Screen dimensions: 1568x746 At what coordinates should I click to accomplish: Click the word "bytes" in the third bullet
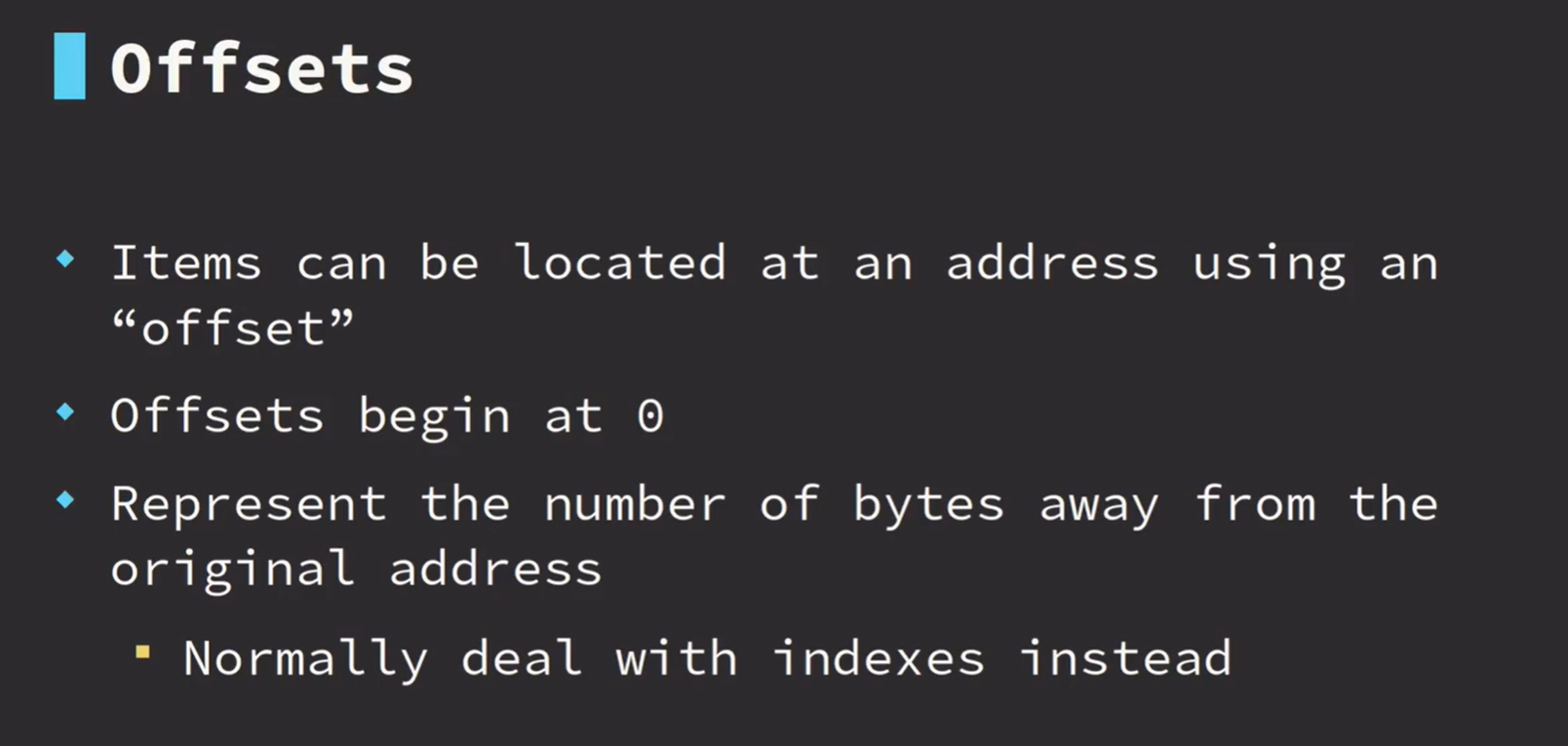(x=928, y=505)
